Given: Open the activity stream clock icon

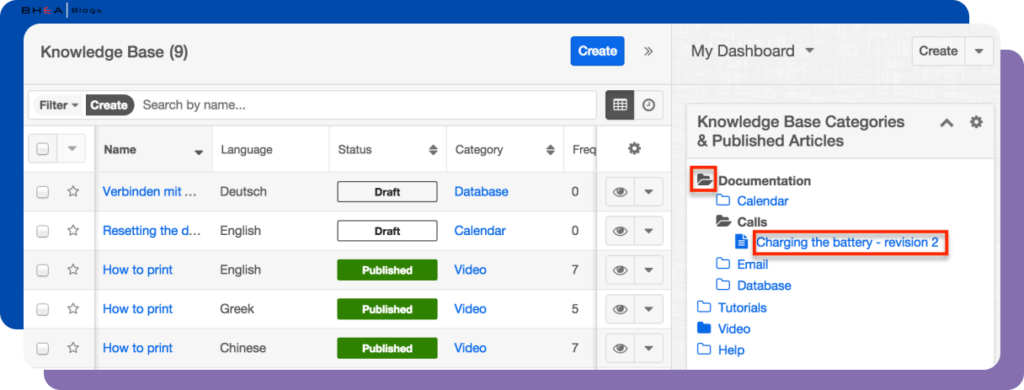Looking at the screenshot, I should (648, 105).
